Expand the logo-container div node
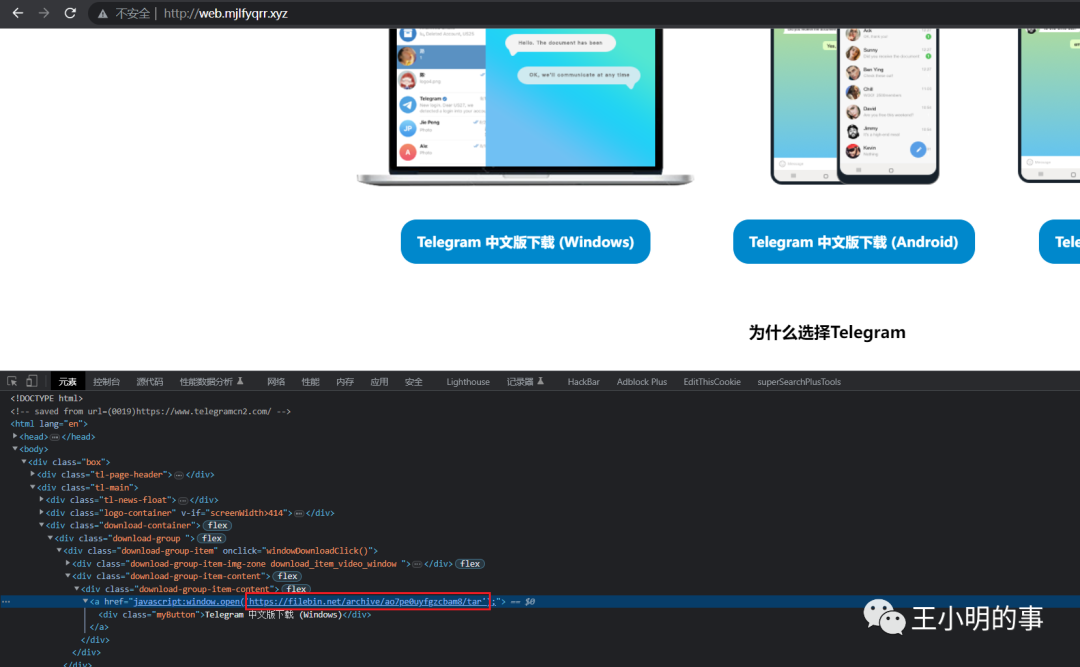 (x=41, y=513)
